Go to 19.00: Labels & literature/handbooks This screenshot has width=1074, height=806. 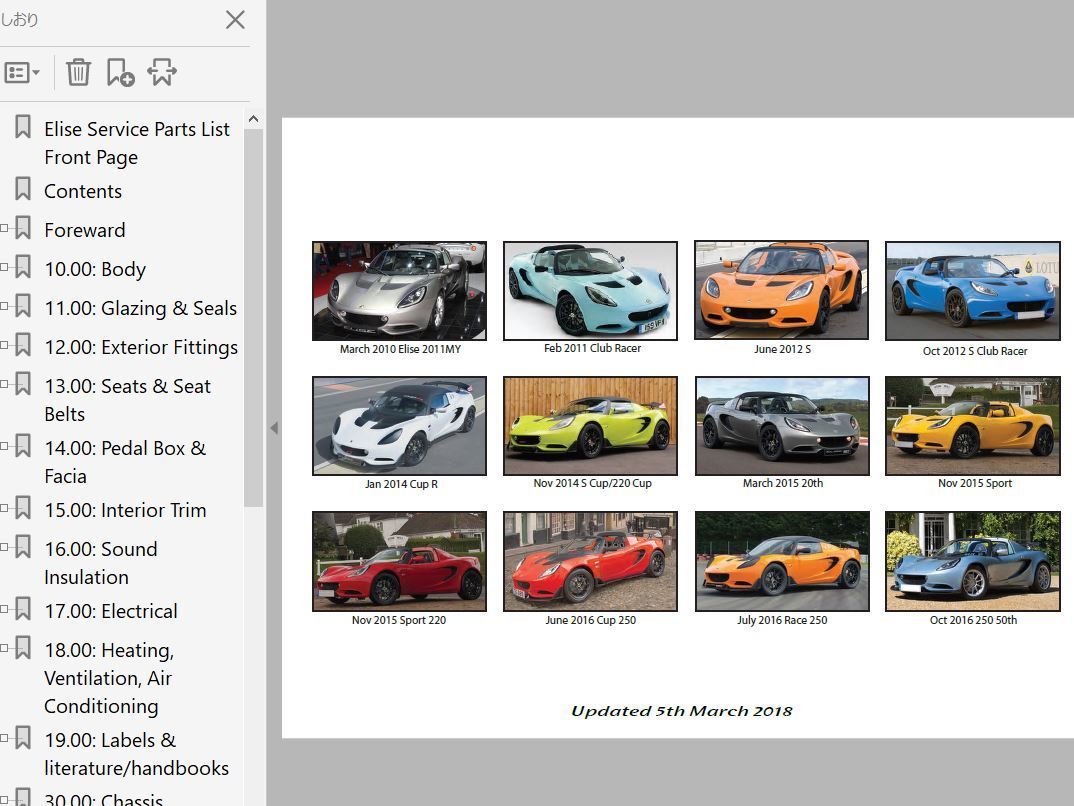point(136,754)
